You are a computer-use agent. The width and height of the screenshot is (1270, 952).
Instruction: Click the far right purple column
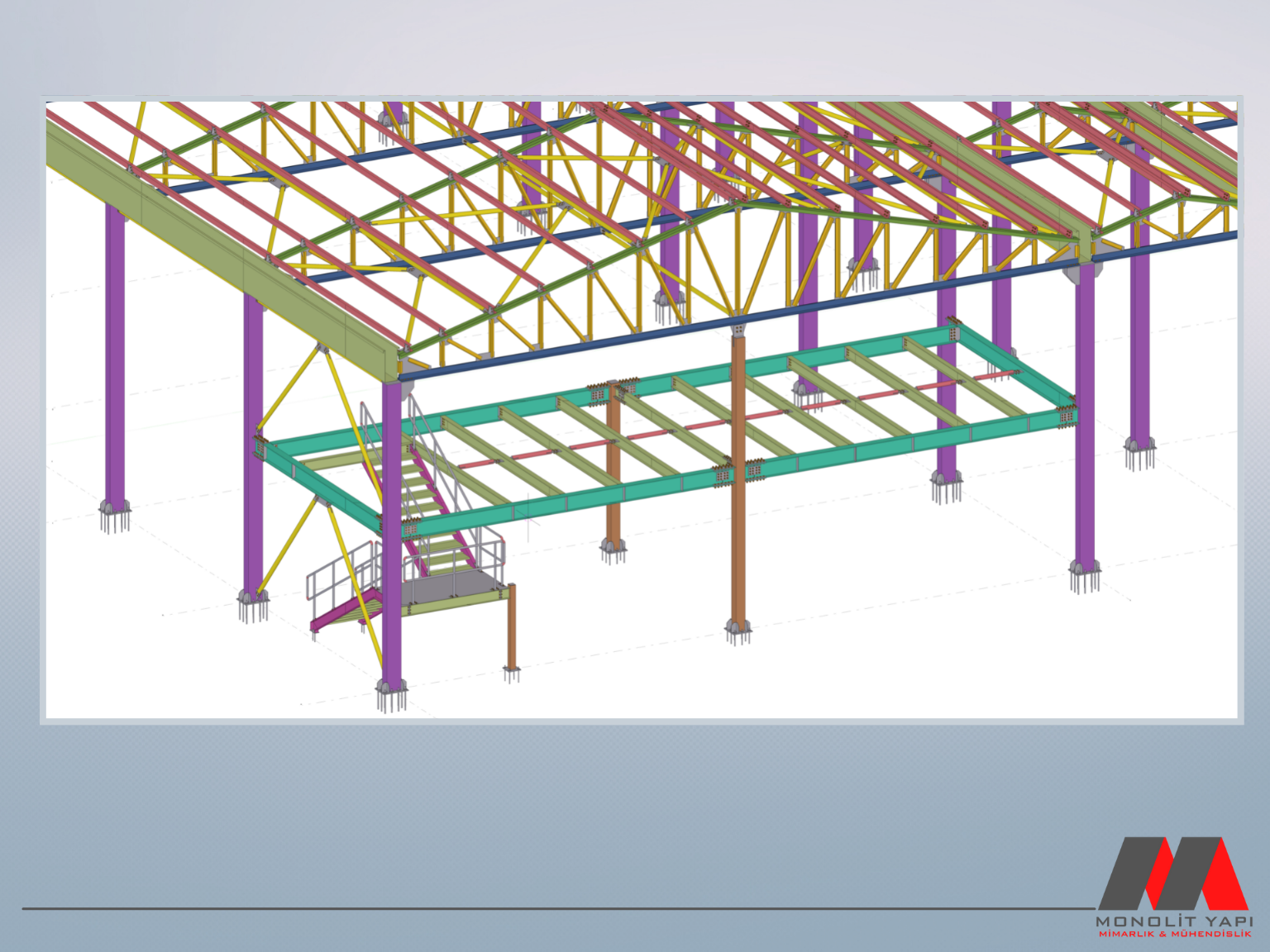pos(1140,314)
